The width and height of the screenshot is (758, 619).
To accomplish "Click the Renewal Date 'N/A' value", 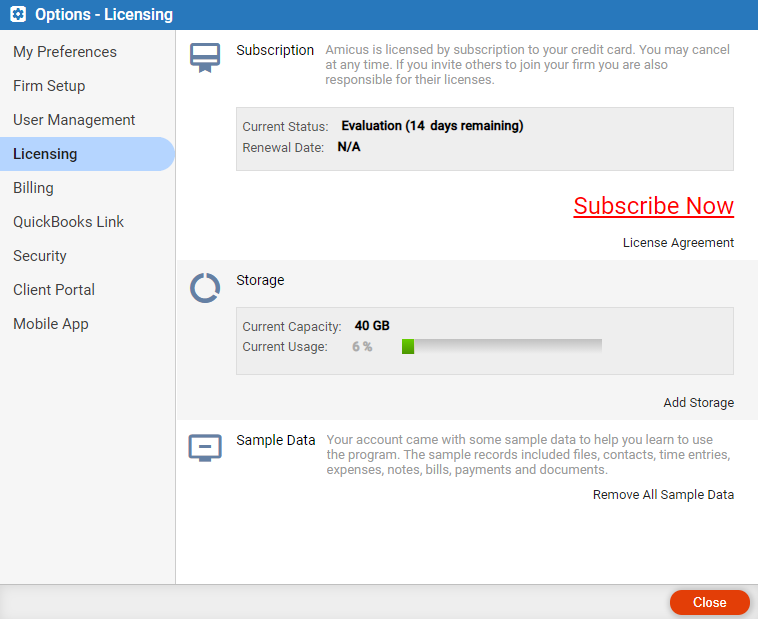I will 349,147.
